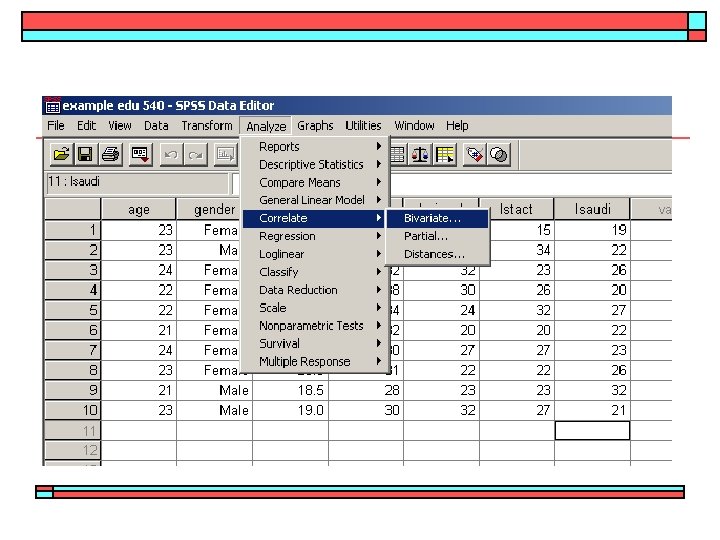Select row 1 header
720x540 pixels.
(x=73, y=230)
